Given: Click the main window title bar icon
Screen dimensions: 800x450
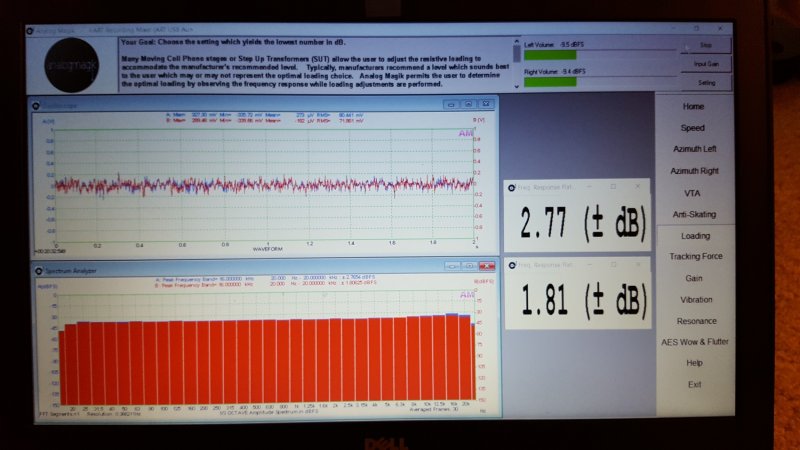Looking at the screenshot, I should (30, 31).
